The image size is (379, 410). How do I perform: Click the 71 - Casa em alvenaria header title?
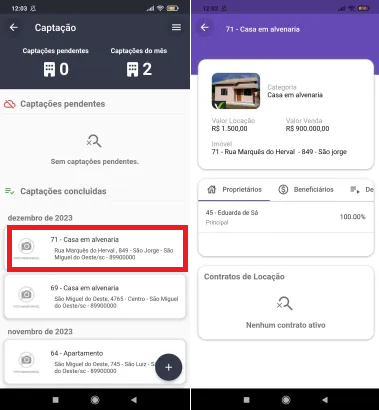(263, 29)
